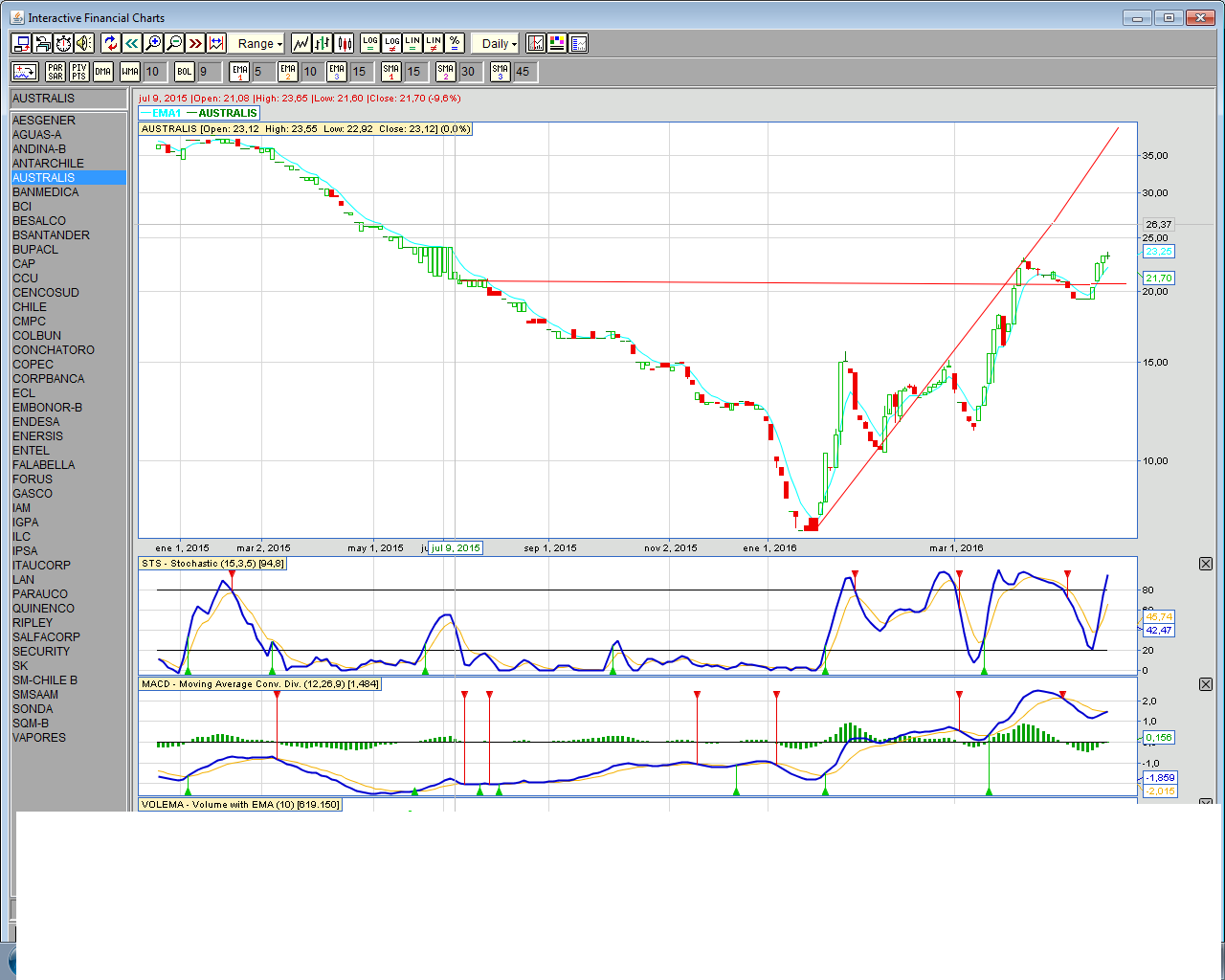This screenshot has width=1225, height=980.
Task: Select the candlestick chart type icon
Action: [x=344, y=43]
